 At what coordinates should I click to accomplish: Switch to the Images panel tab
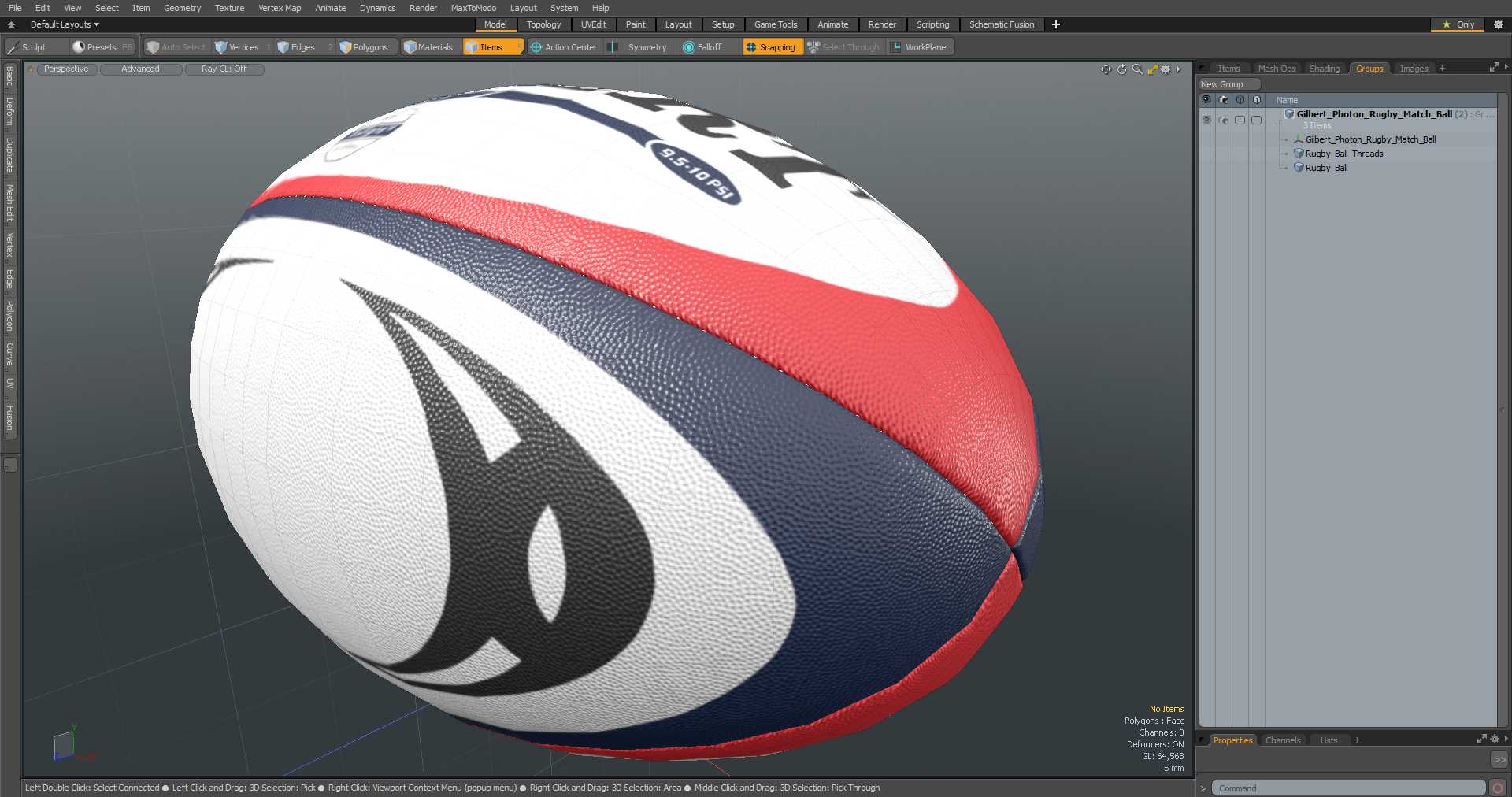click(1414, 69)
